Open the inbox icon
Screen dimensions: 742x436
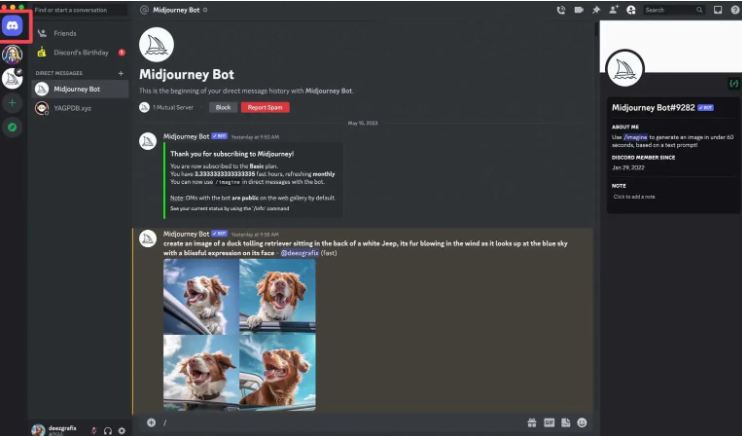tap(717, 10)
